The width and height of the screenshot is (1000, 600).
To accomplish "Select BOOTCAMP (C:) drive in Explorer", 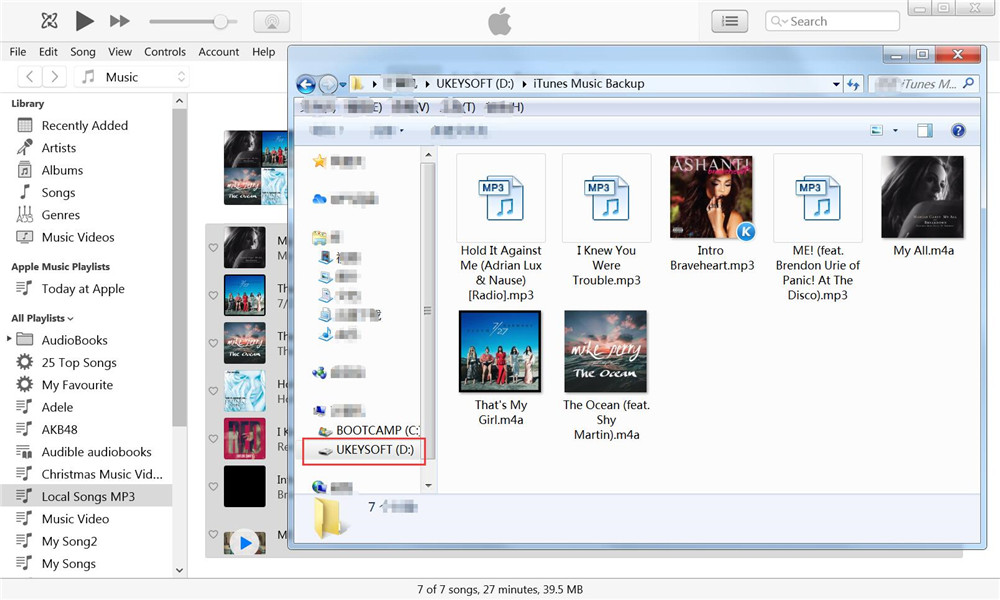I will [369, 430].
